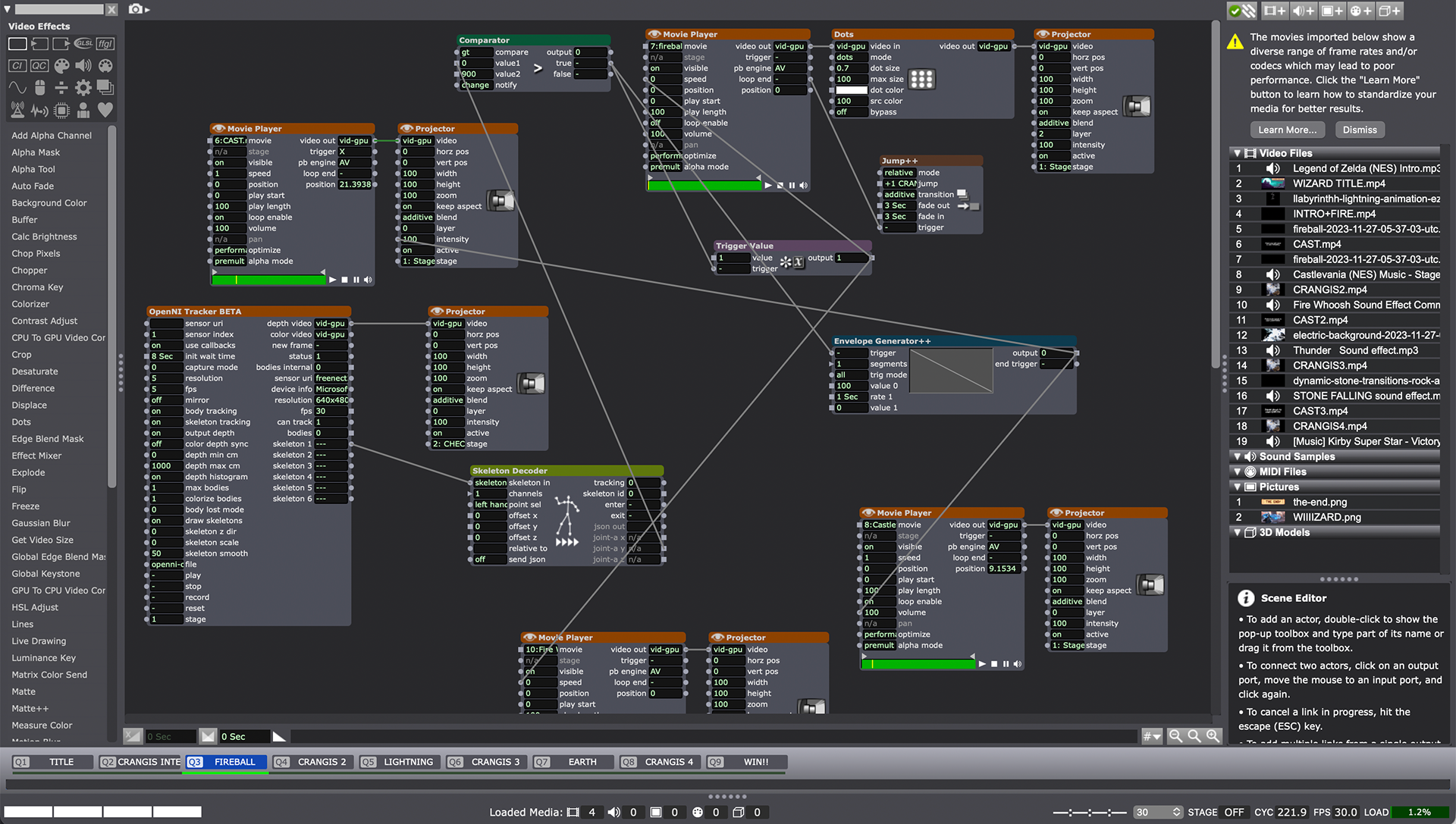The width and height of the screenshot is (1456, 824).
Task: Dismiss the frame rate warning
Action: (x=1359, y=130)
